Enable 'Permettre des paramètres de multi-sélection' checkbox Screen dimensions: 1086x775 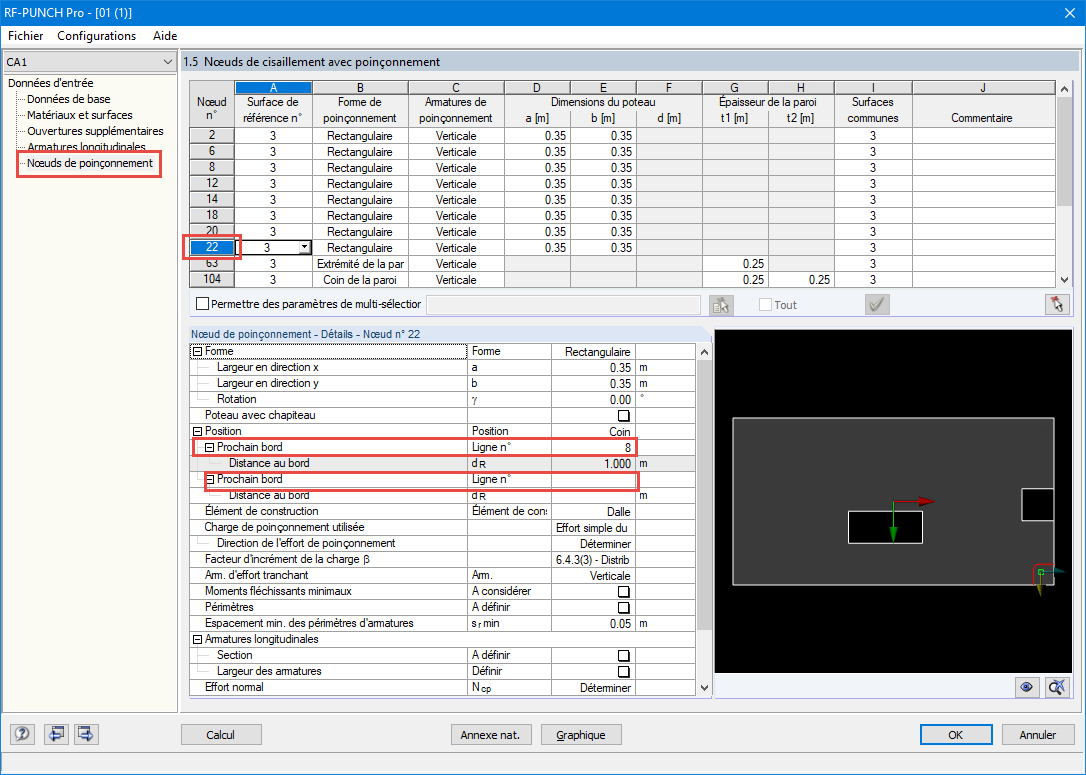(x=202, y=304)
